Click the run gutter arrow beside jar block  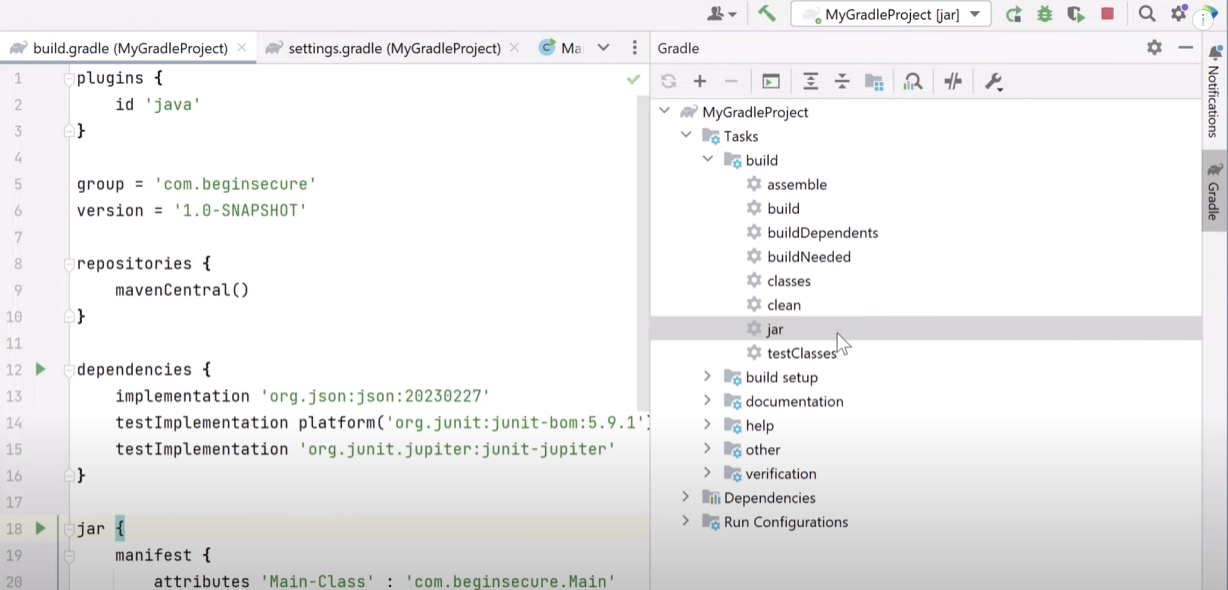40,527
